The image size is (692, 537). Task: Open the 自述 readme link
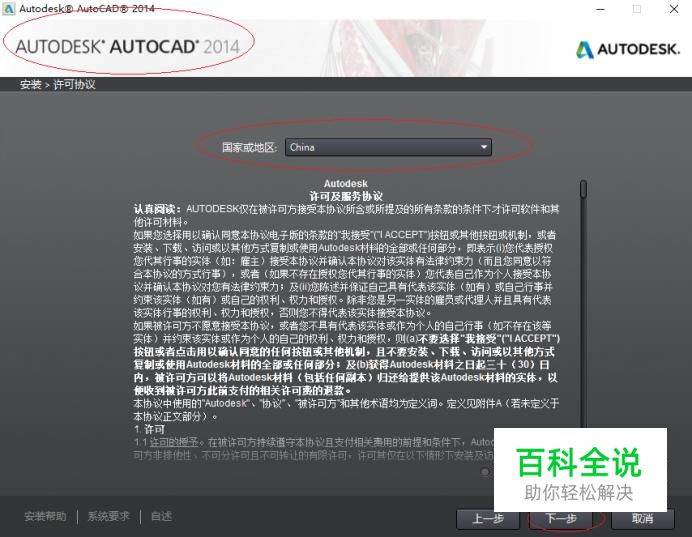(x=162, y=516)
